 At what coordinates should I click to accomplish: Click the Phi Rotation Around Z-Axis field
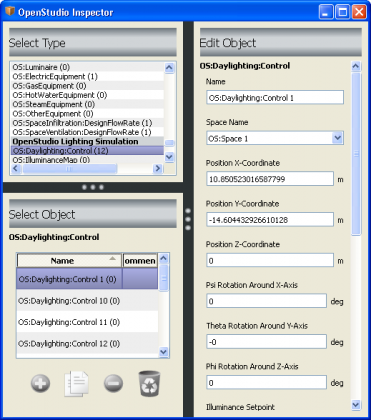pos(266,382)
